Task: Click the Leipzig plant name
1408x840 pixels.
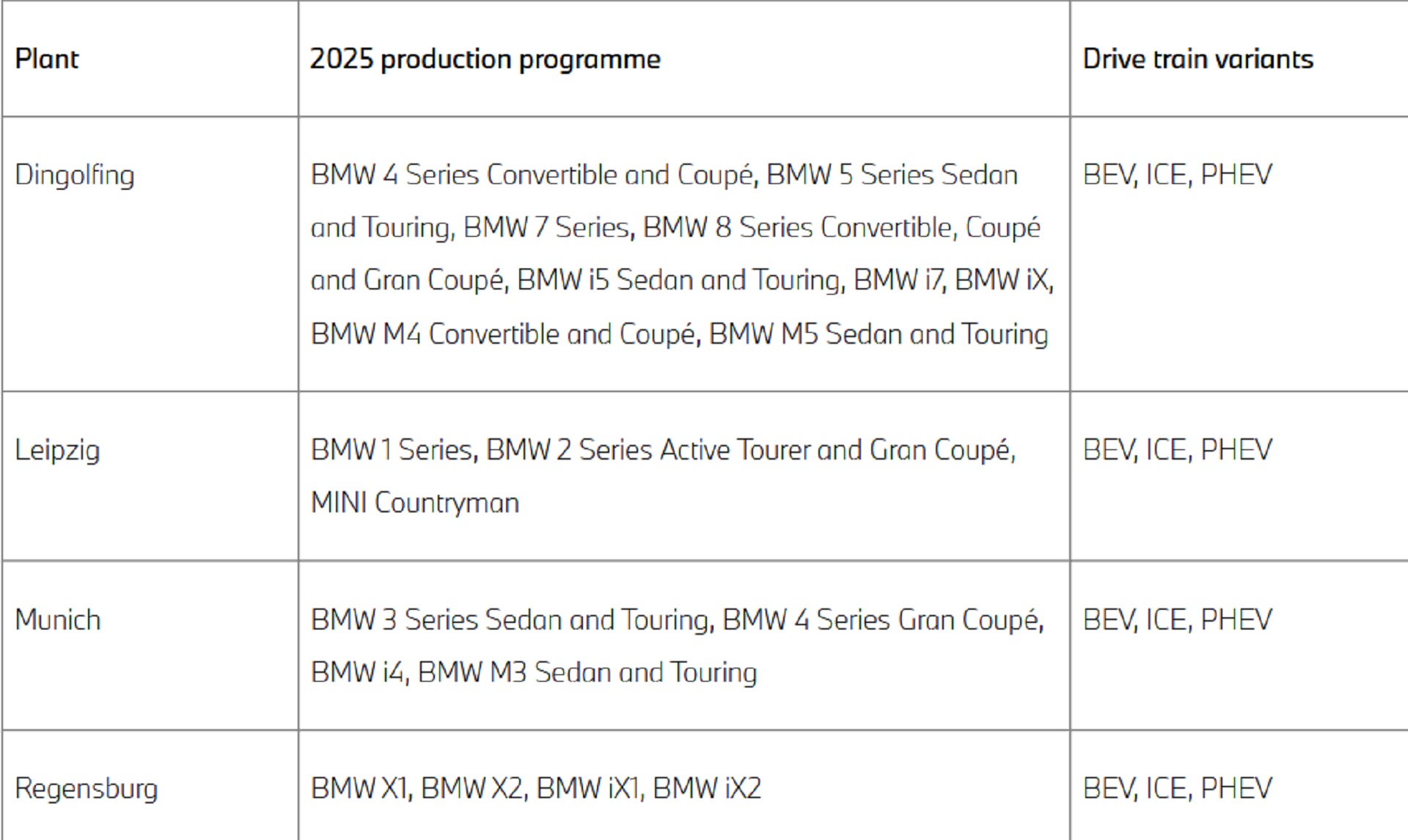Action: coord(57,450)
